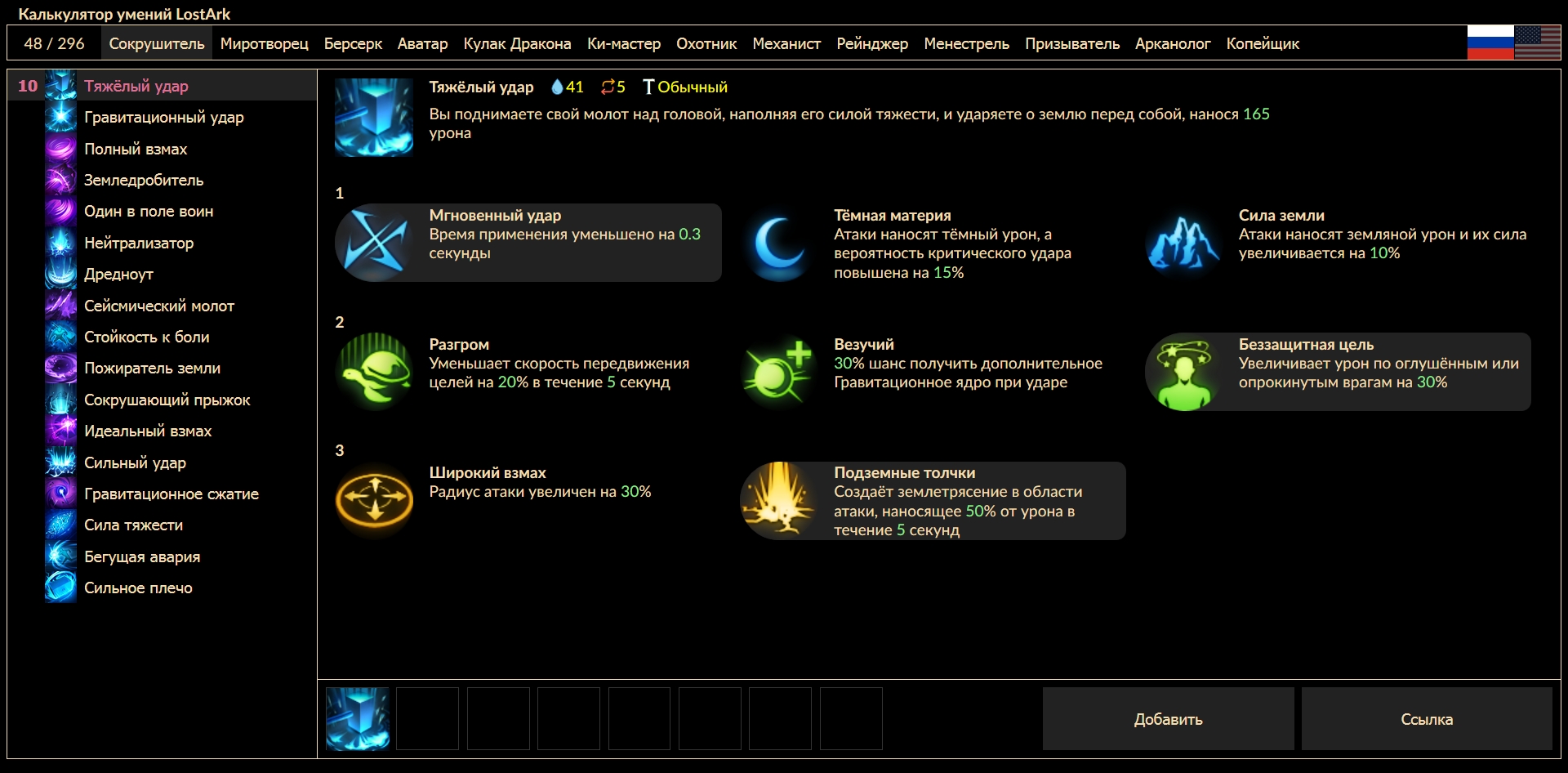Click the Ссылка button
This screenshot has height=773, width=1568.
tap(1427, 719)
